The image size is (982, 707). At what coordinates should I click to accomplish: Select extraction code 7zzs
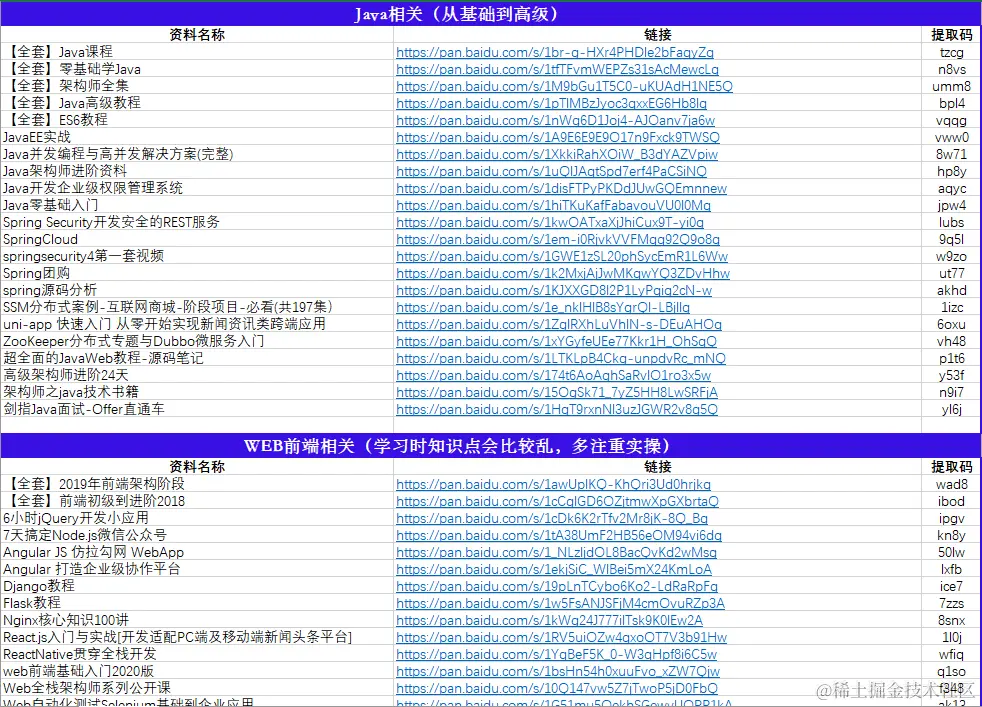(x=951, y=604)
